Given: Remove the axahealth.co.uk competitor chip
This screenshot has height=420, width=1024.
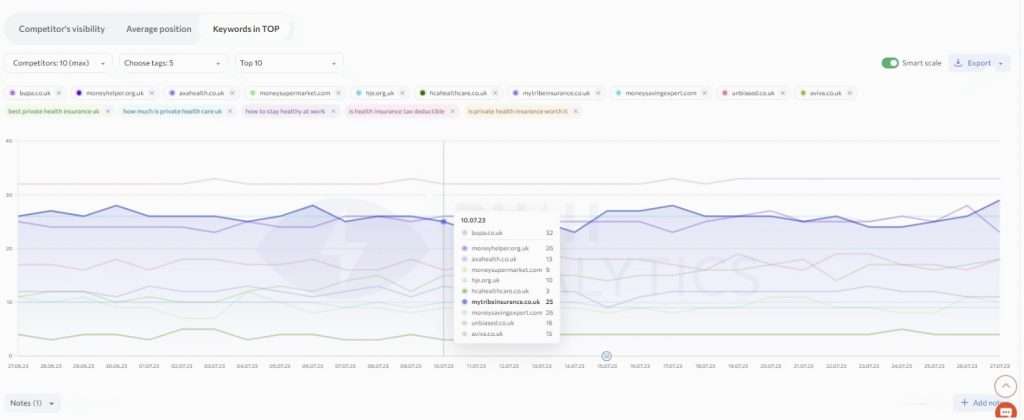Looking at the screenshot, I should pos(232,93).
